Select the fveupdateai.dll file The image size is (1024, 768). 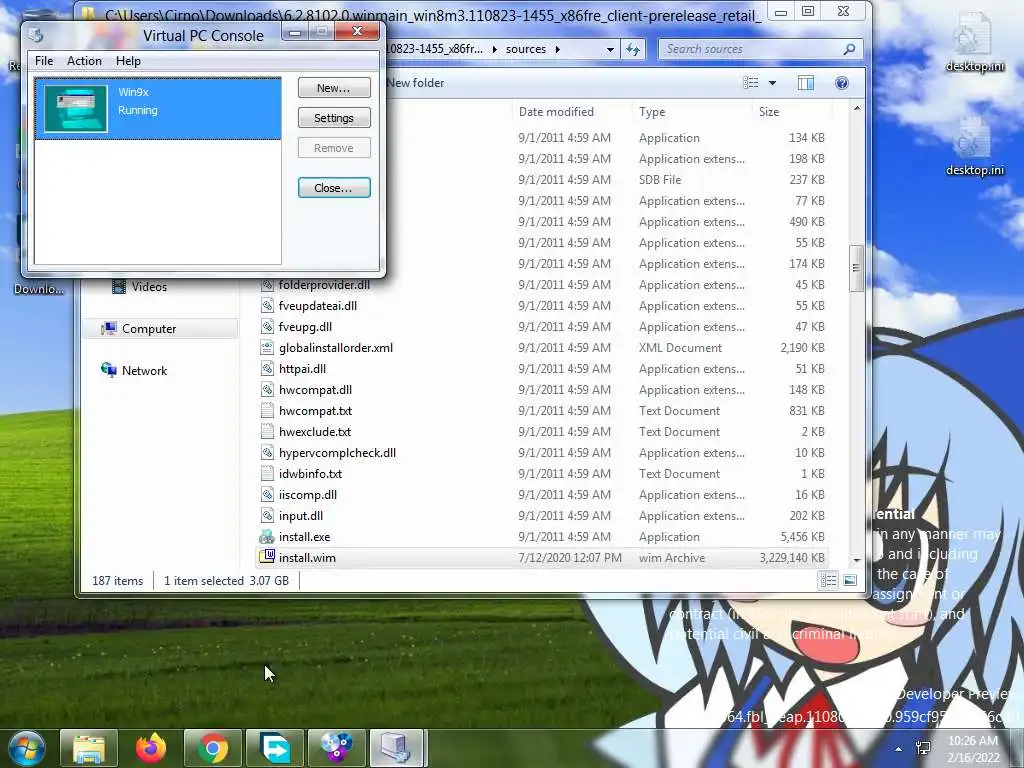(x=317, y=306)
